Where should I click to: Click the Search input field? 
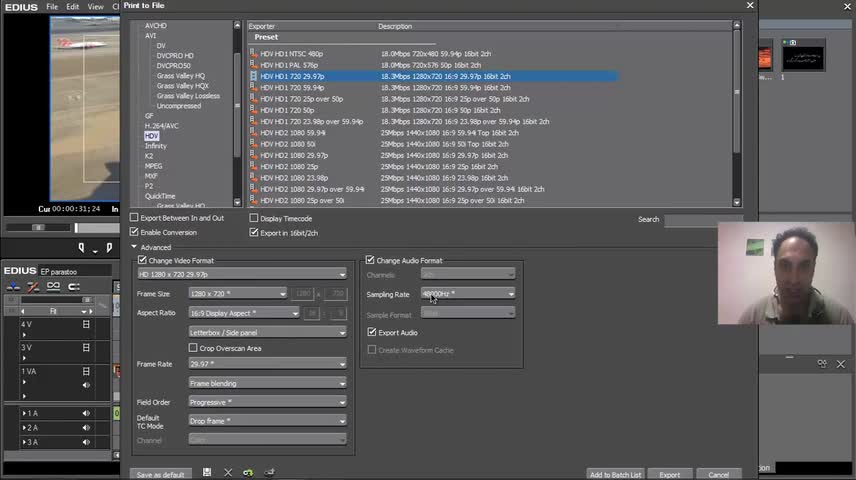click(703, 220)
